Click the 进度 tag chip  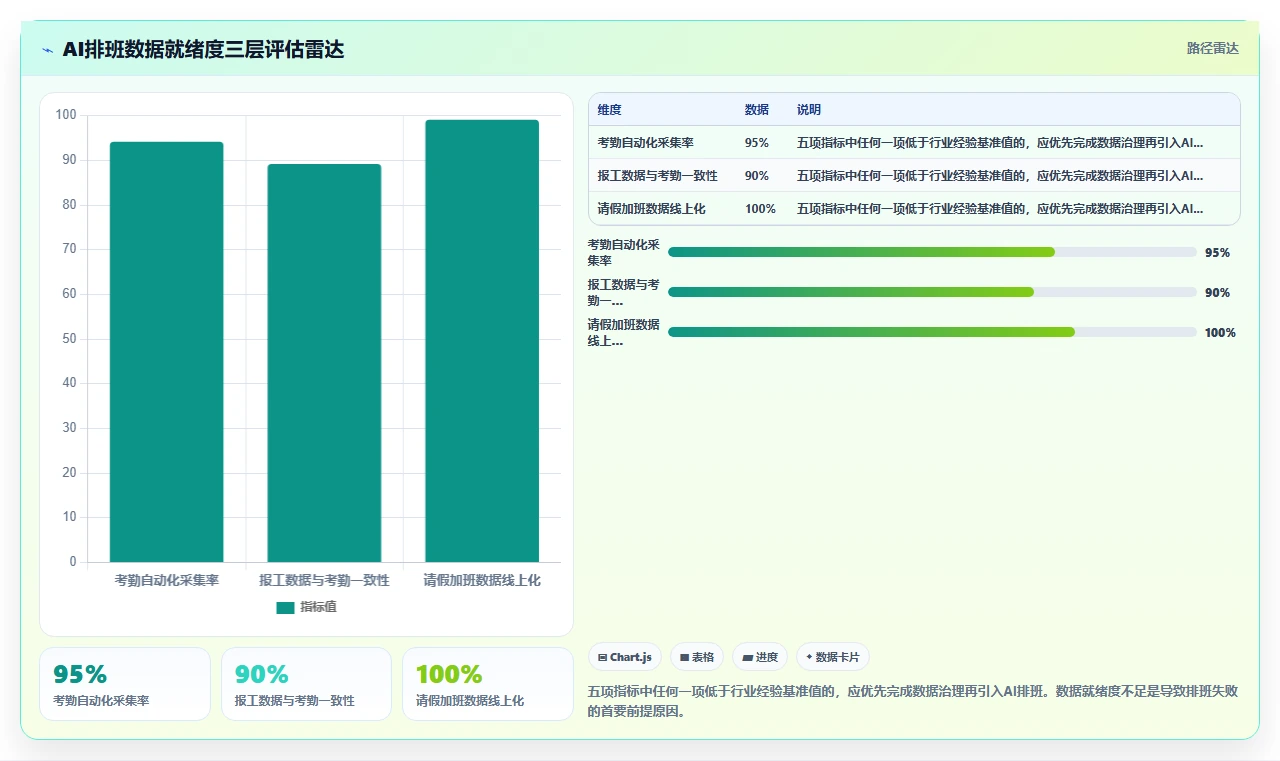(x=760, y=657)
